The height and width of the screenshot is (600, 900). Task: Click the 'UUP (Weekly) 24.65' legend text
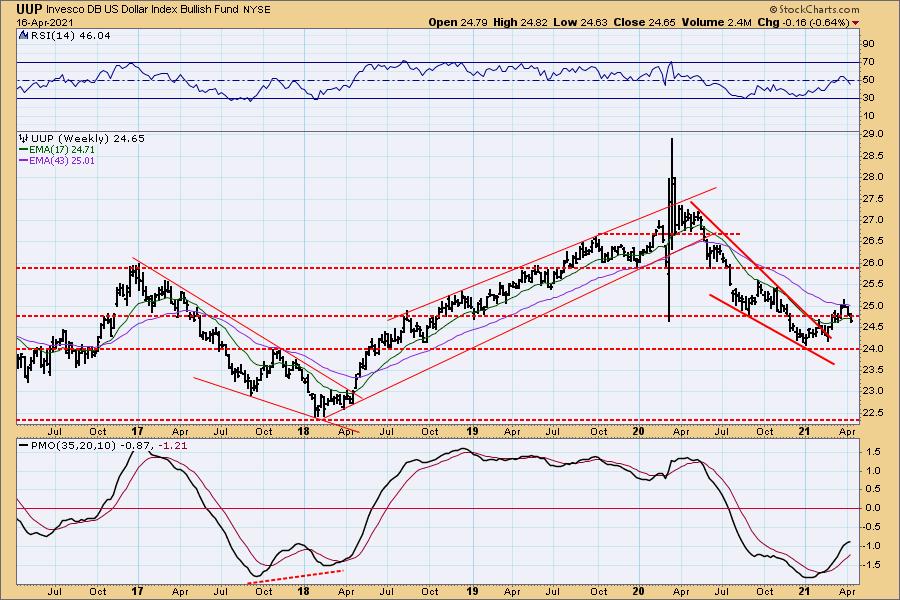(x=88, y=138)
